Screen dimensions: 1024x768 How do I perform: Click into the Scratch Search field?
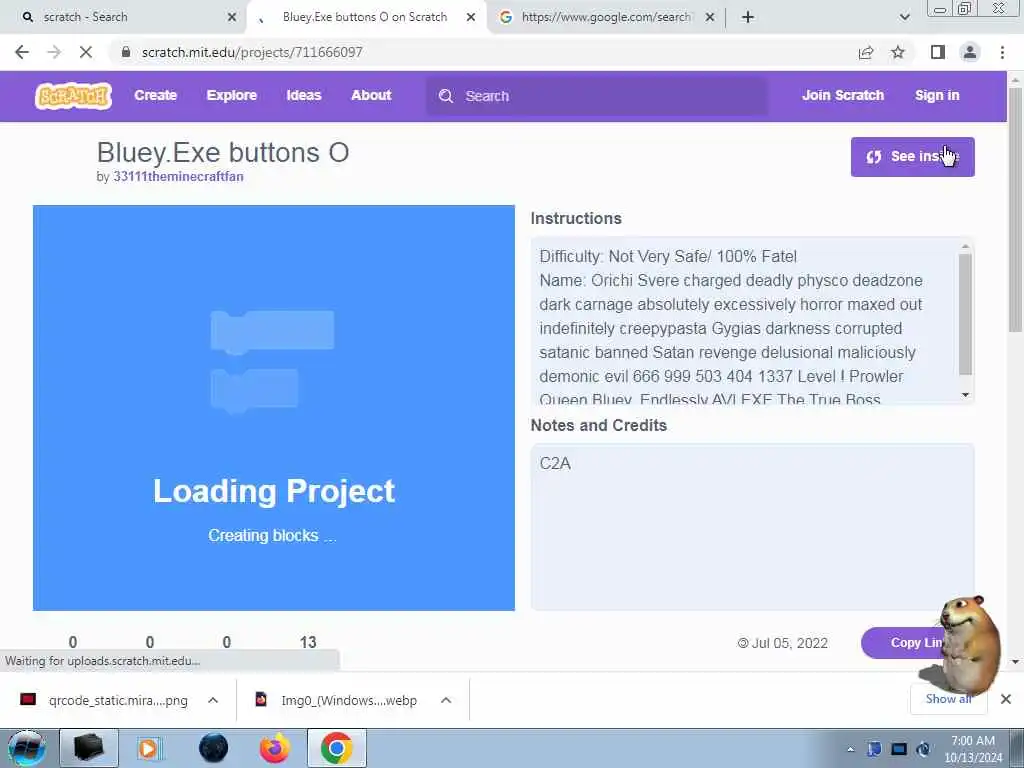pyautogui.click(x=597, y=96)
